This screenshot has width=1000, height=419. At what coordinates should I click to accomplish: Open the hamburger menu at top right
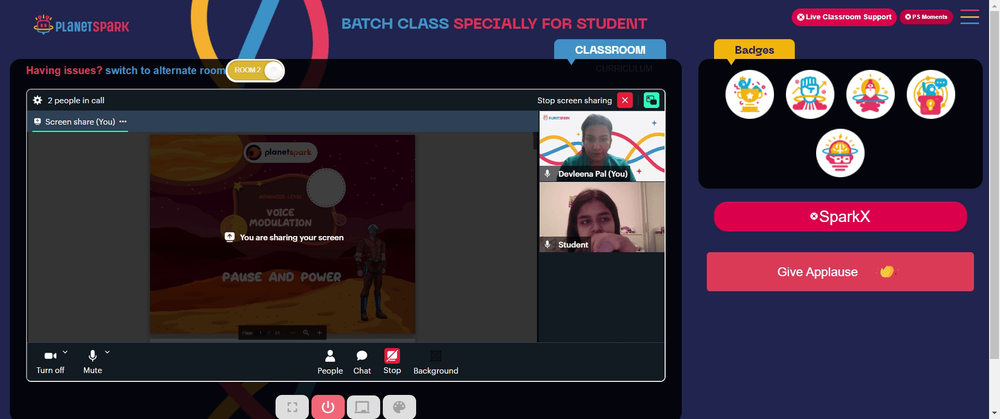[969, 17]
